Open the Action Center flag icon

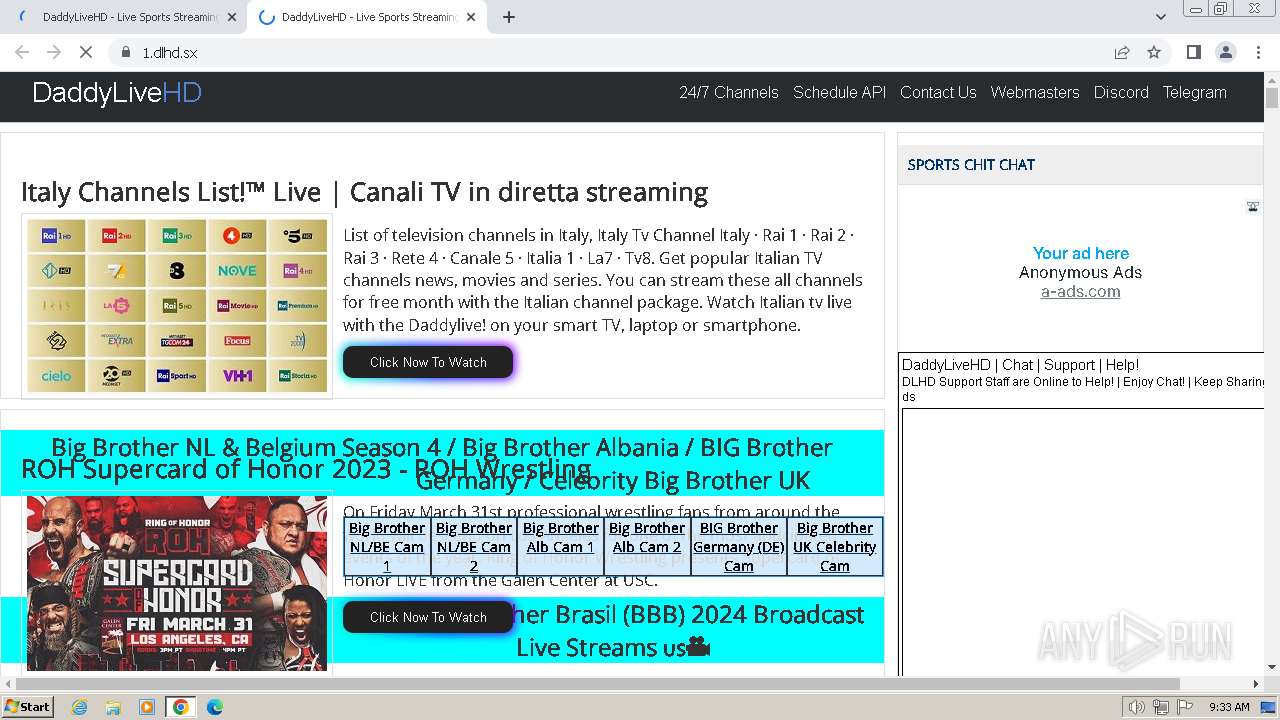pyautogui.click(x=1184, y=707)
